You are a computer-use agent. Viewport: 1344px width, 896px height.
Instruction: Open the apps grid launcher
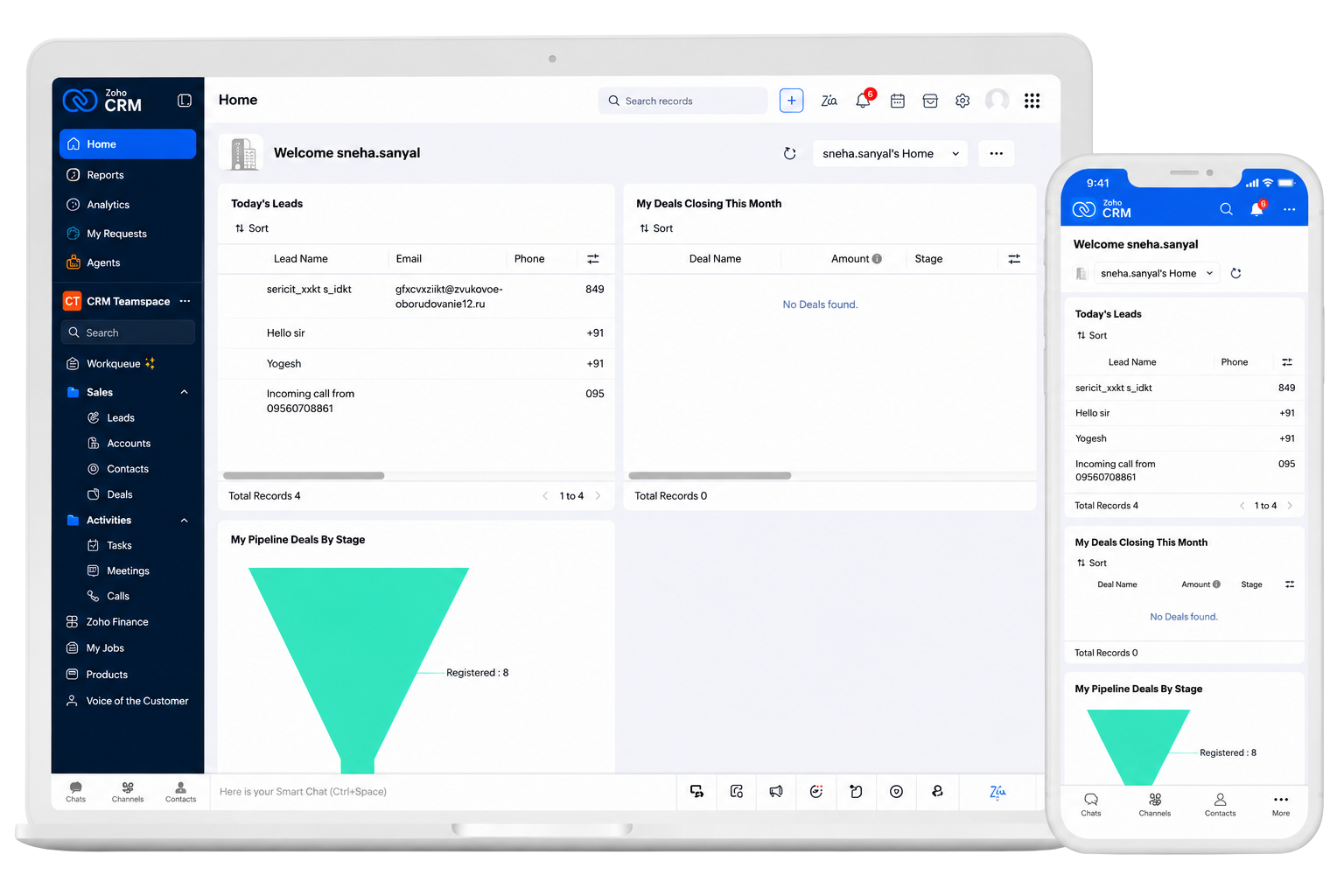(1032, 101)
